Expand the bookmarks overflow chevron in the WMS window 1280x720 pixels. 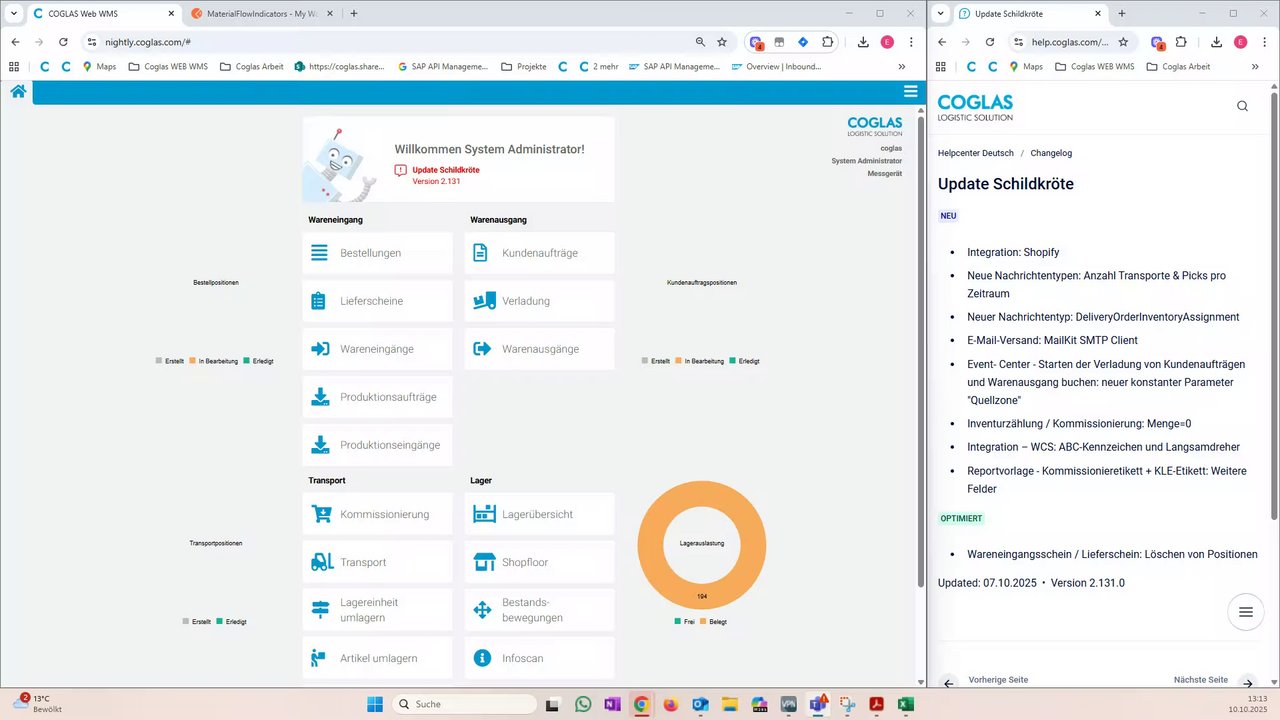(902, 67)
